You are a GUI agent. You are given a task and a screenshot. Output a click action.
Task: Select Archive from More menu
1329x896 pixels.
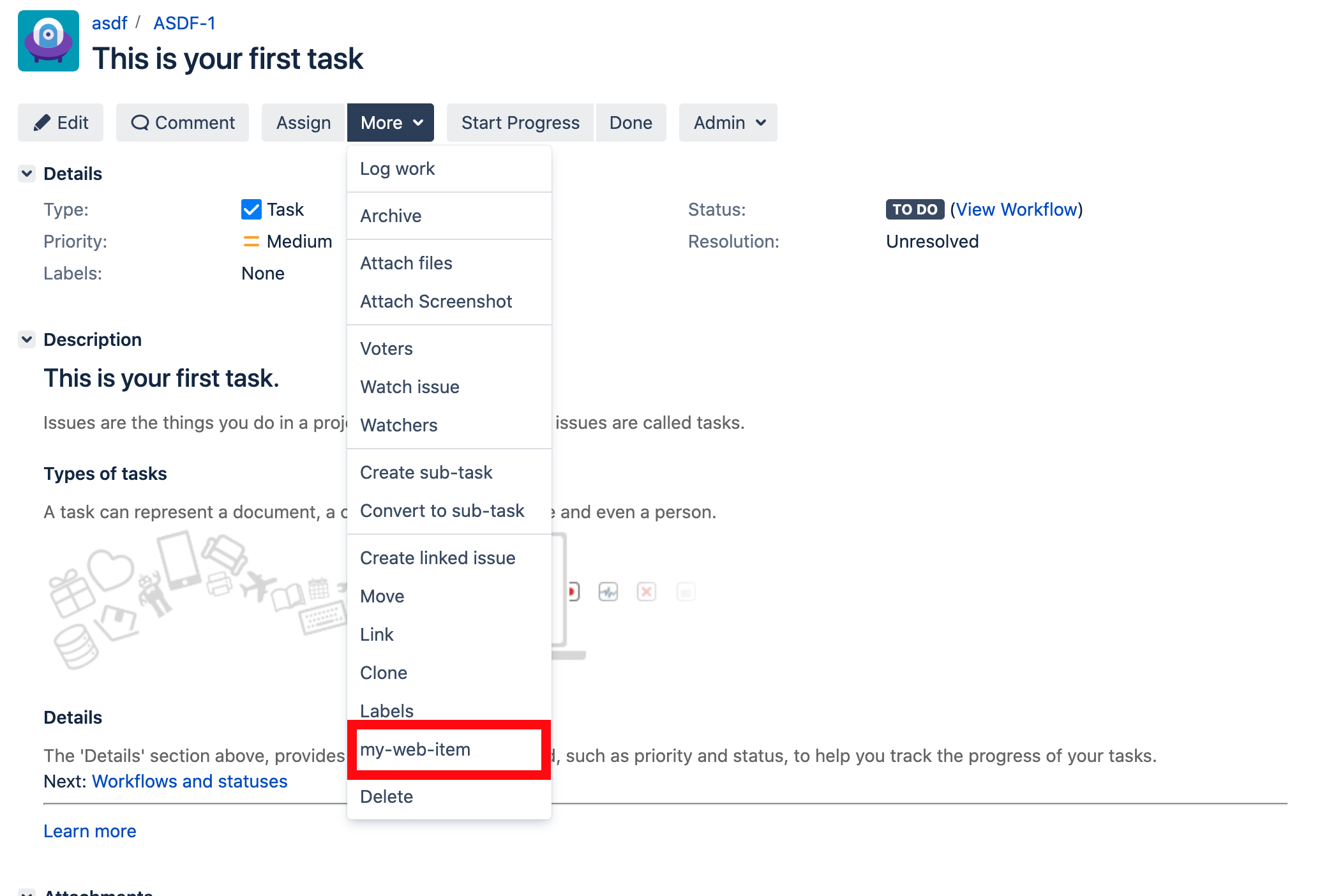[x=449, y=216]
